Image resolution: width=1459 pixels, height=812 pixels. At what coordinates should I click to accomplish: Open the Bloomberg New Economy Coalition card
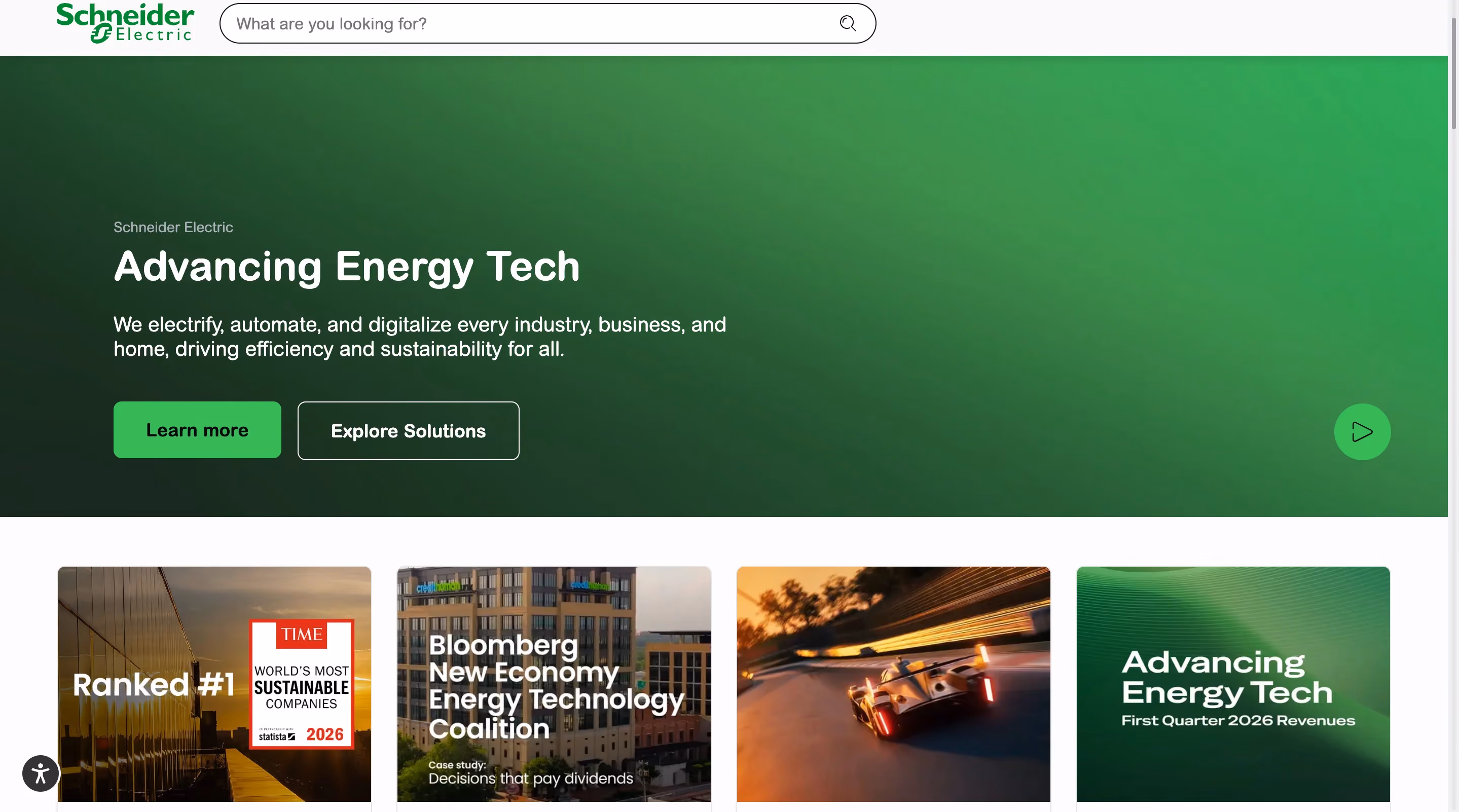click(x=554, y=684)
